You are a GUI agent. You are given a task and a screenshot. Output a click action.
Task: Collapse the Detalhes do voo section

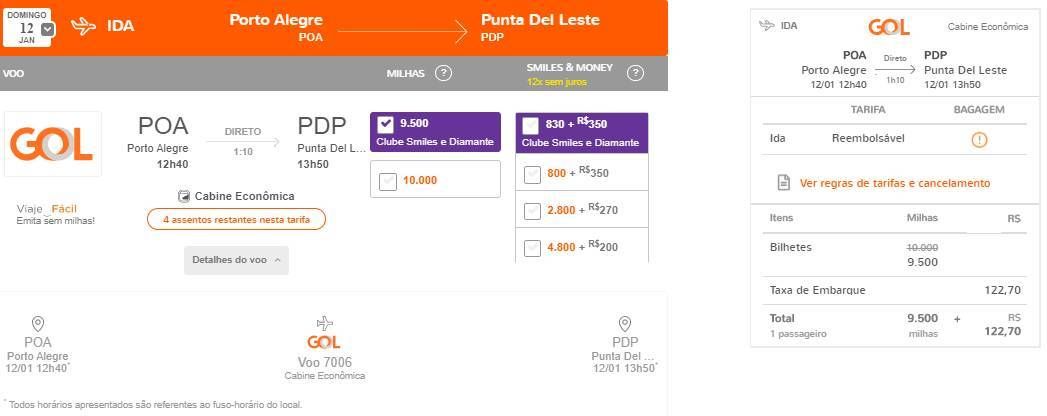coord(236,260)
